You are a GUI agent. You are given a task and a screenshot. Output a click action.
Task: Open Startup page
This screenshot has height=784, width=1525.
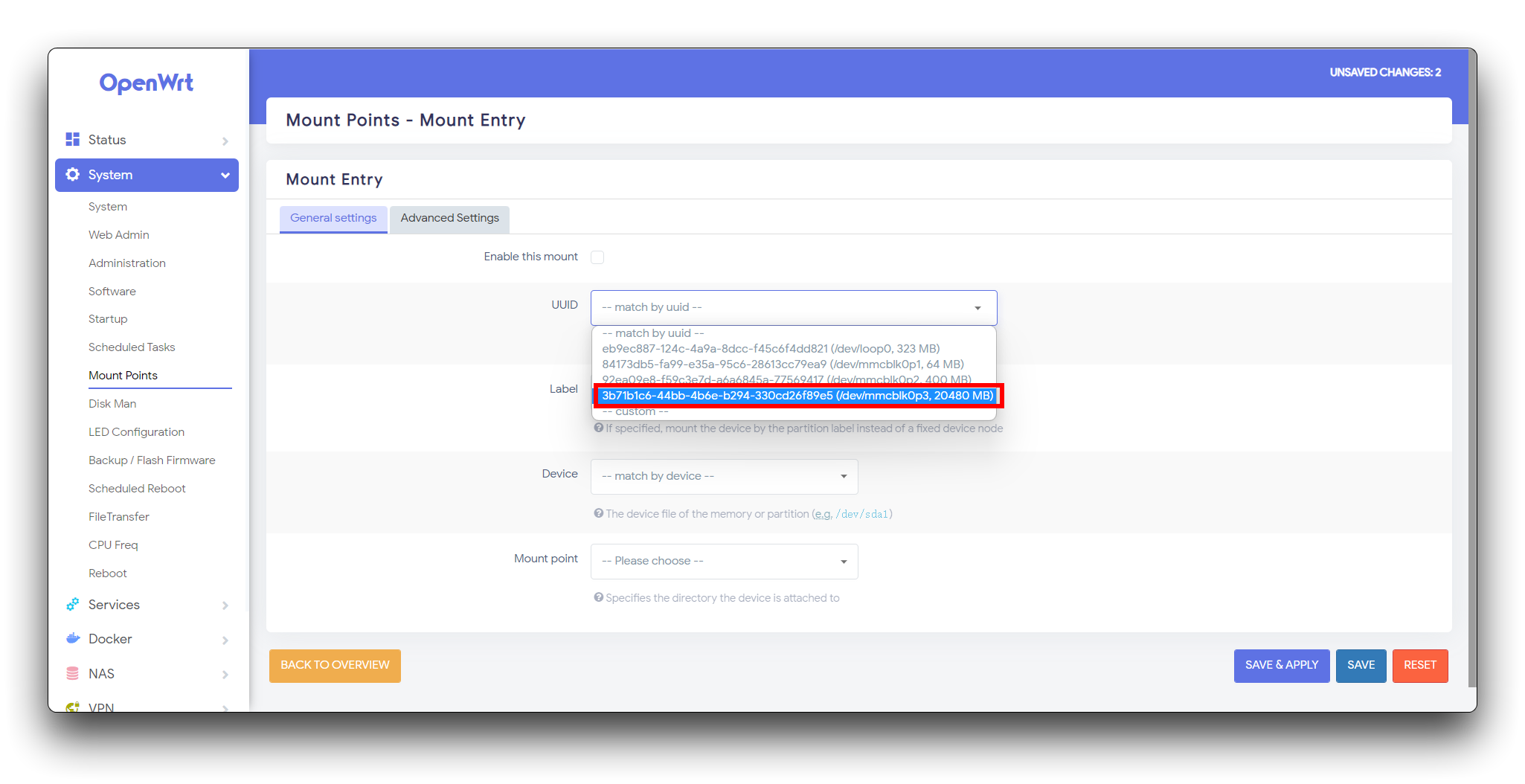[108, 319]
